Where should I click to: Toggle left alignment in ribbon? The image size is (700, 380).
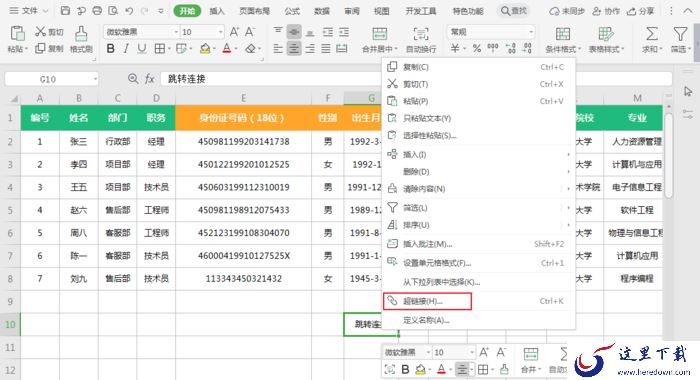click(x=278, y=49)
